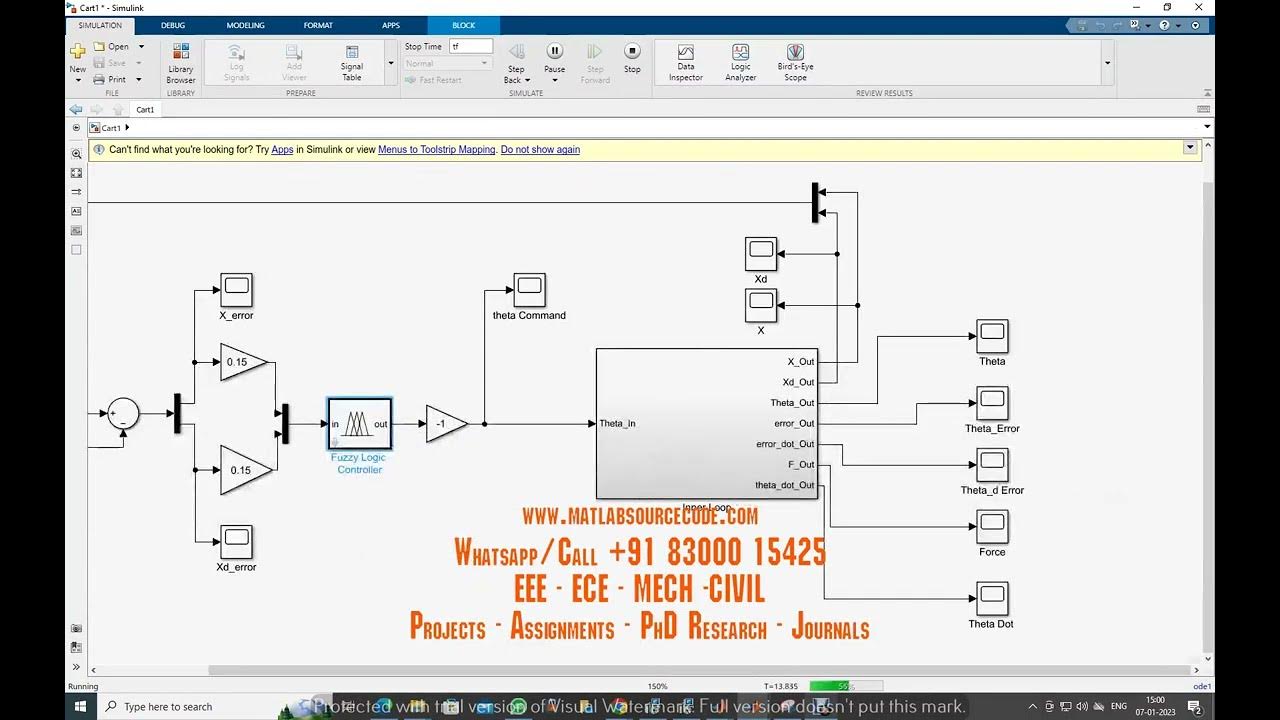
Task: Navigate back with the blue left arrow
Action: click(76, 109)
